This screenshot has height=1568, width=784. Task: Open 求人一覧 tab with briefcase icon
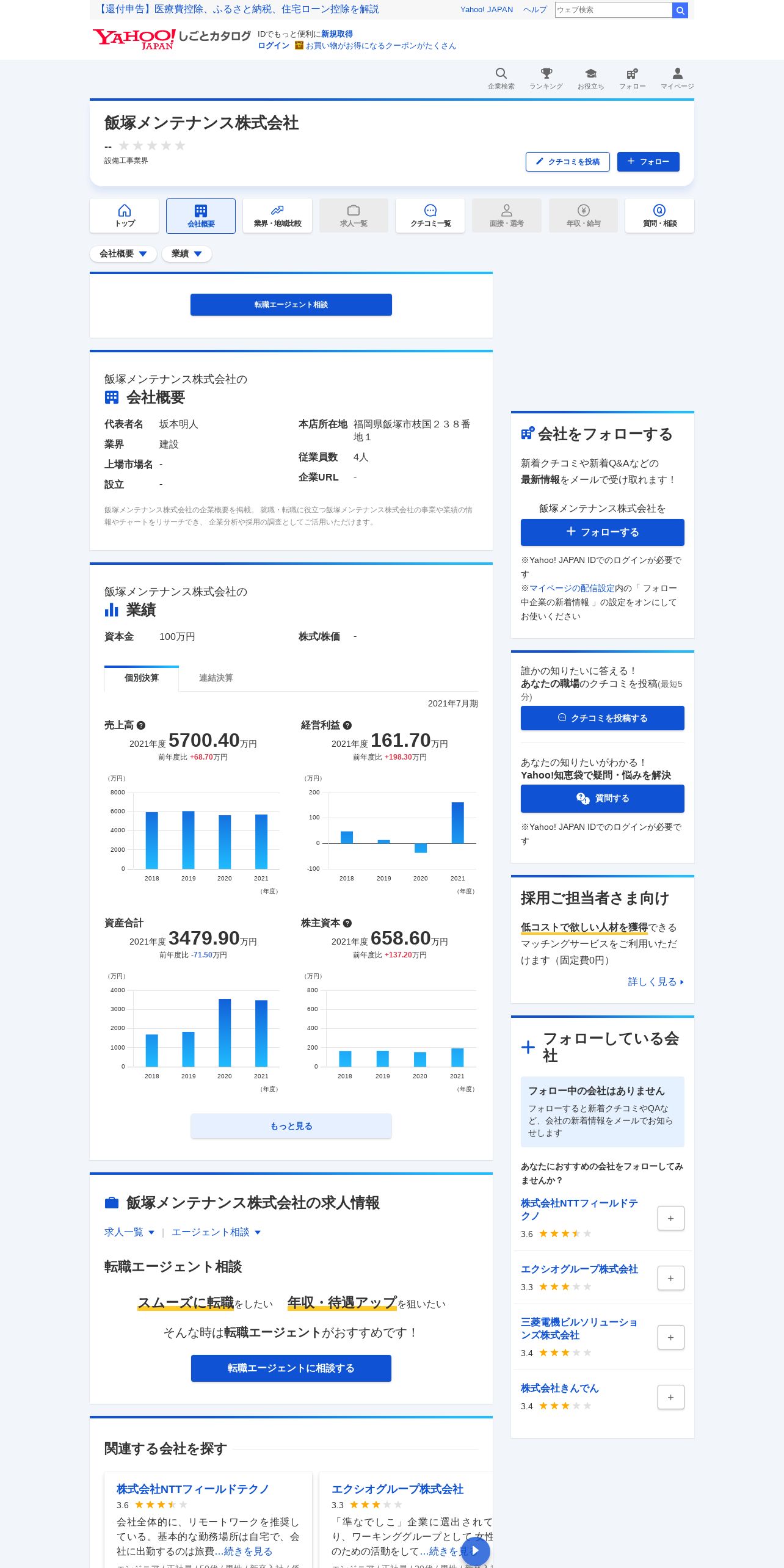354,216
